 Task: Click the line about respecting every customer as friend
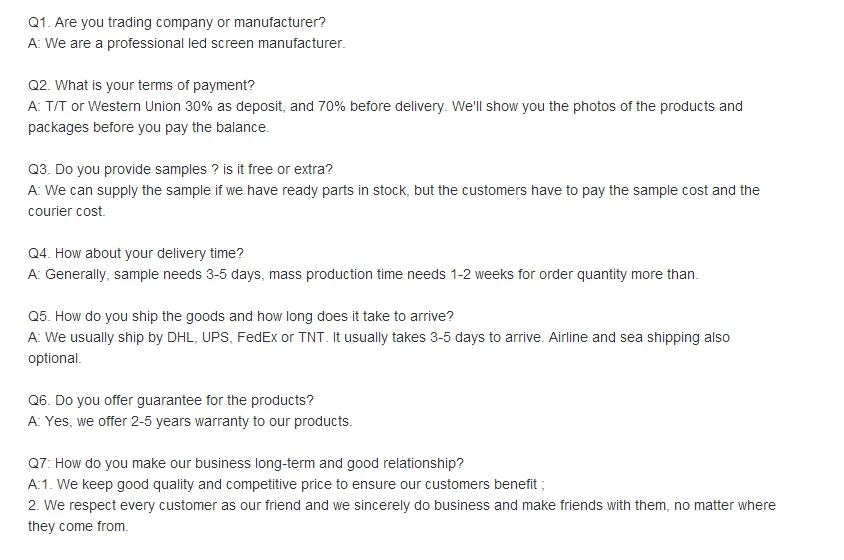(x=402, y=506)
